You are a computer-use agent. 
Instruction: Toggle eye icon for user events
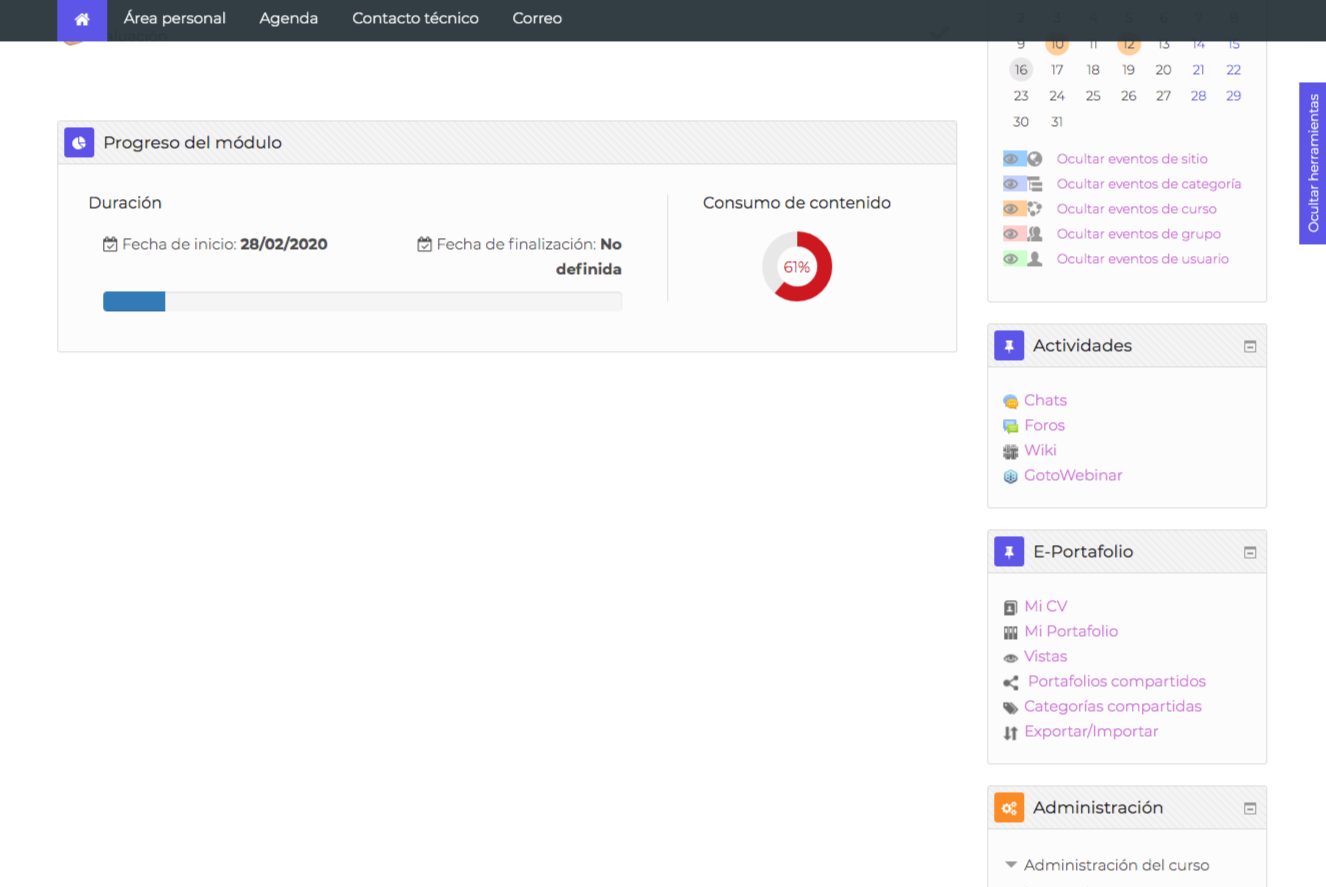[x=1011, y=259]
